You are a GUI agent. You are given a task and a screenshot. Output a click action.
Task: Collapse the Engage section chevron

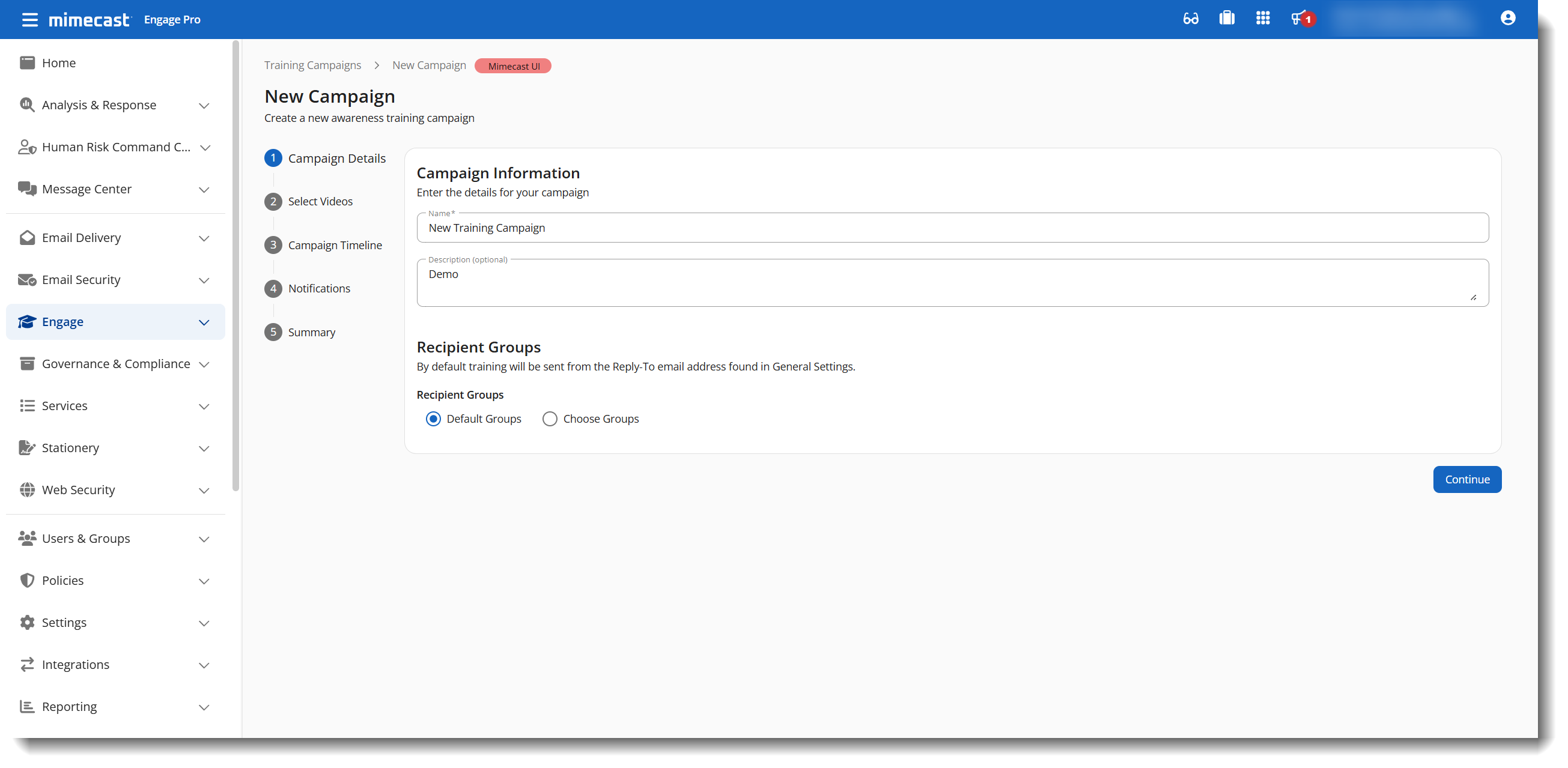coord(204,322)
